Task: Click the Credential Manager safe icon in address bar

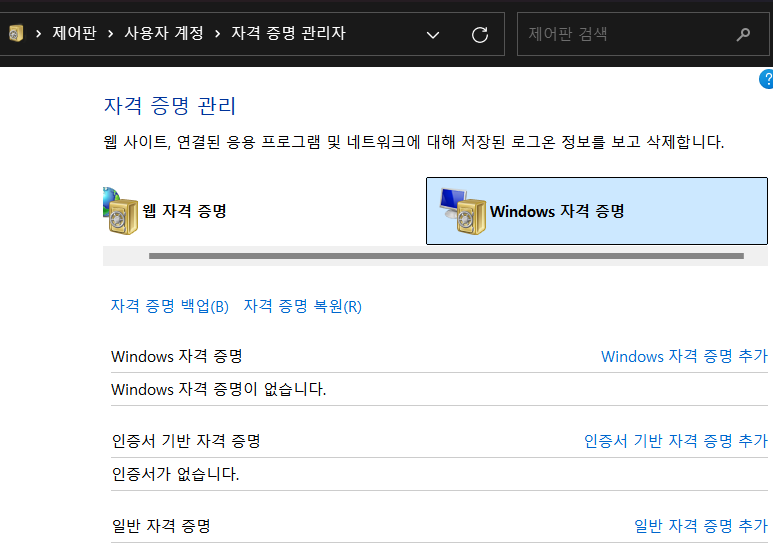Action: click(16, 34)
